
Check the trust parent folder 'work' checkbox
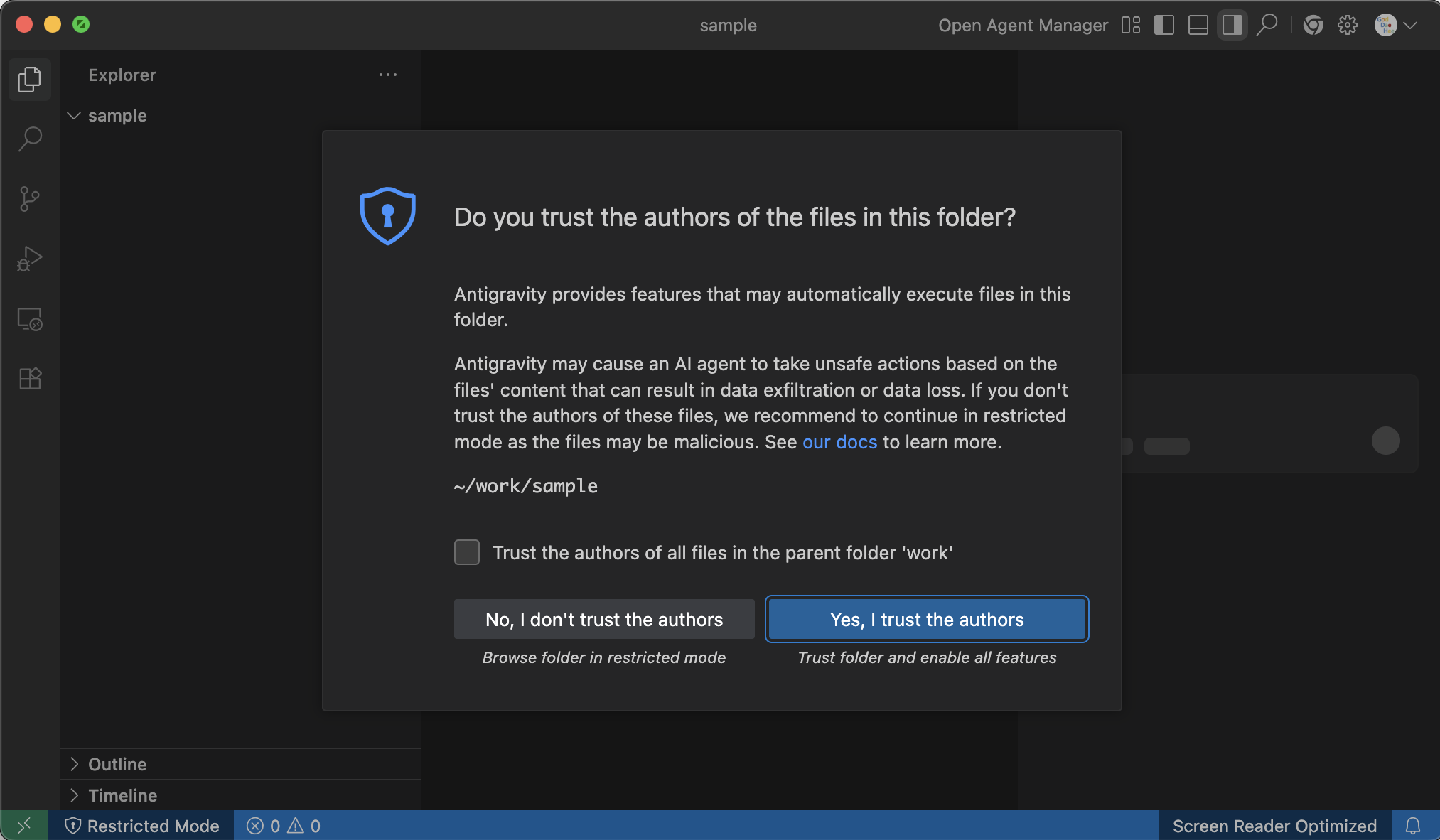467,552
